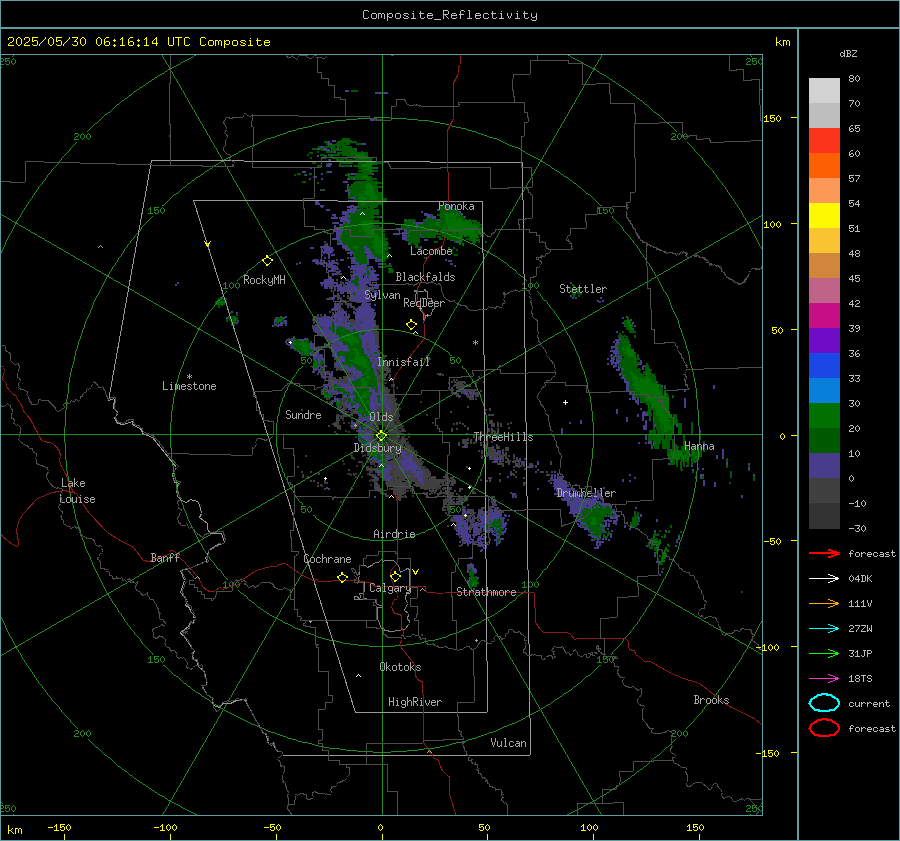This screenshot has height=841, width=900.
Task: Click the Strathmore town label
Action: pos(486,592)
